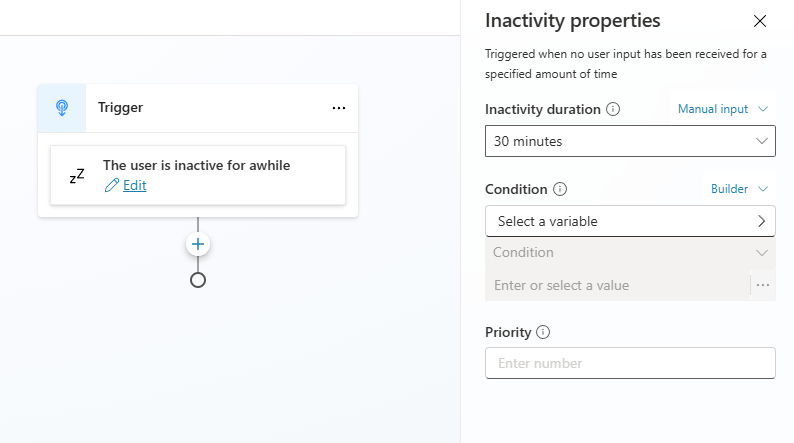Close the Inactivity properties panel
The height and width of the screenshot is (443, 794).
point(760,21)
